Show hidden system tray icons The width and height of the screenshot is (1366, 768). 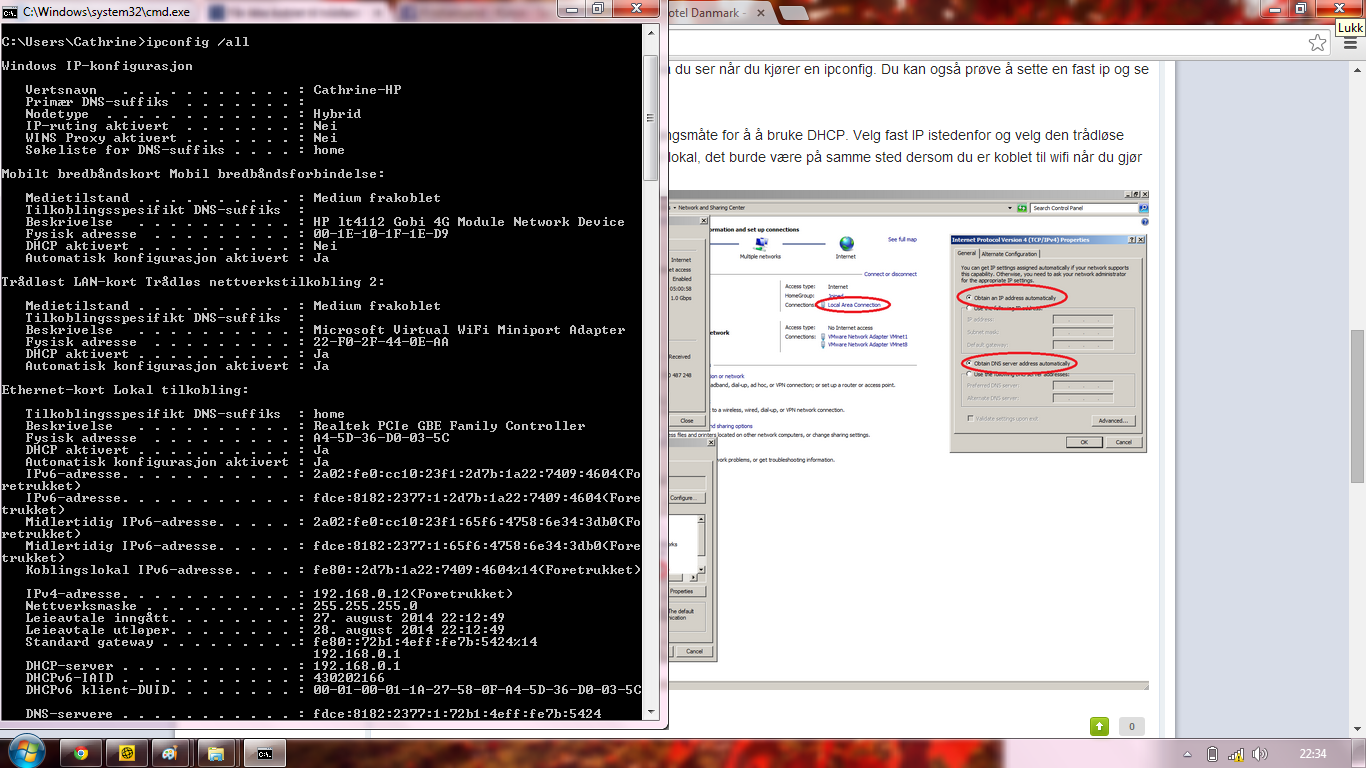pos(1187,753)
